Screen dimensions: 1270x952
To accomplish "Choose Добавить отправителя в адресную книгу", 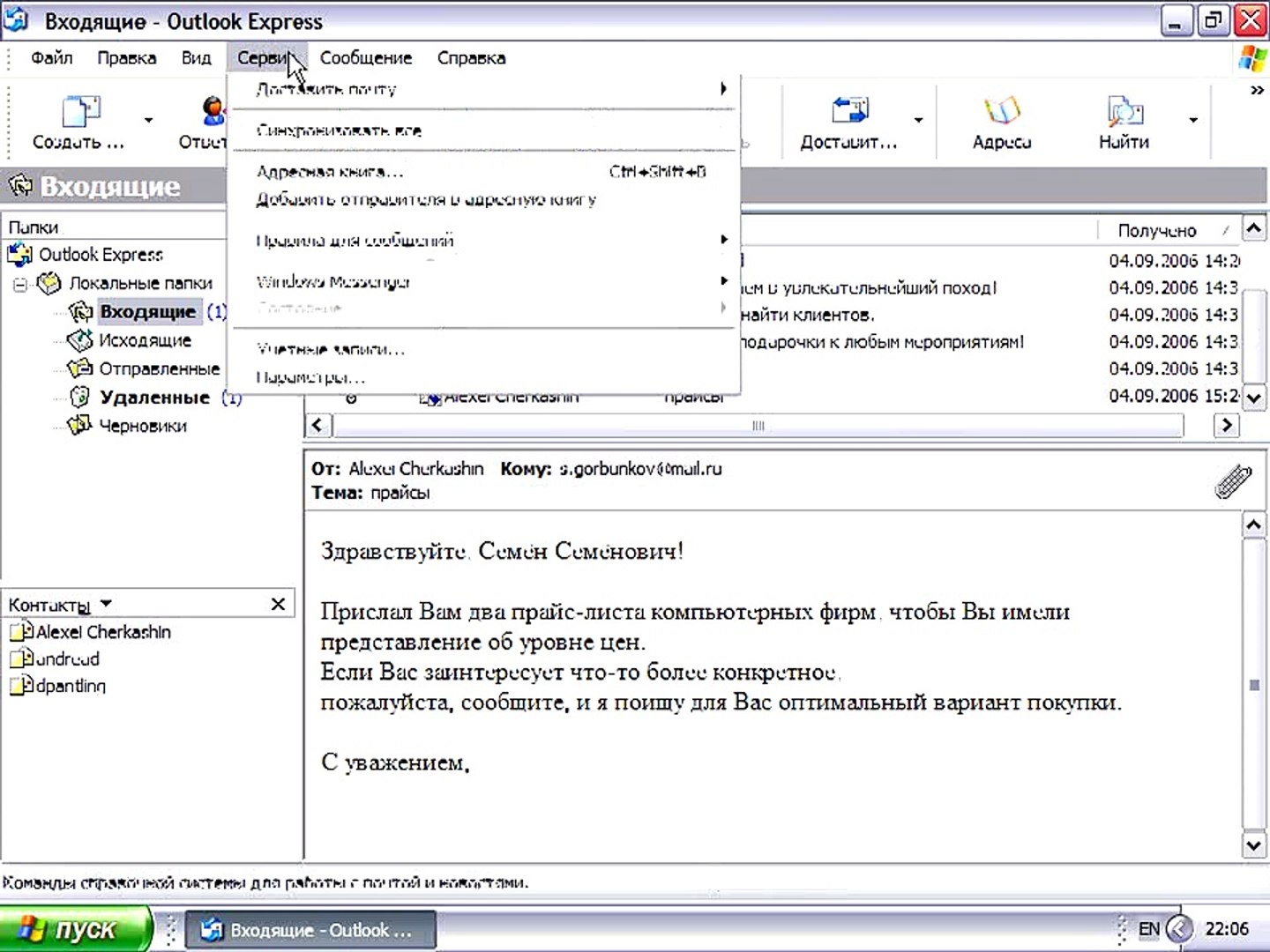I will point(483,199).
